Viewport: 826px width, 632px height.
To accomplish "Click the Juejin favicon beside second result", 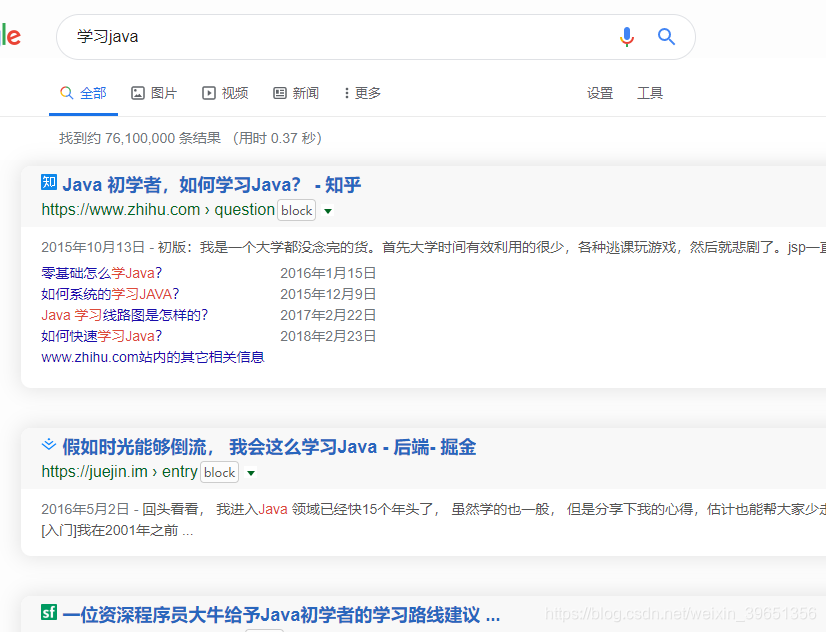I will click(48, 445).
